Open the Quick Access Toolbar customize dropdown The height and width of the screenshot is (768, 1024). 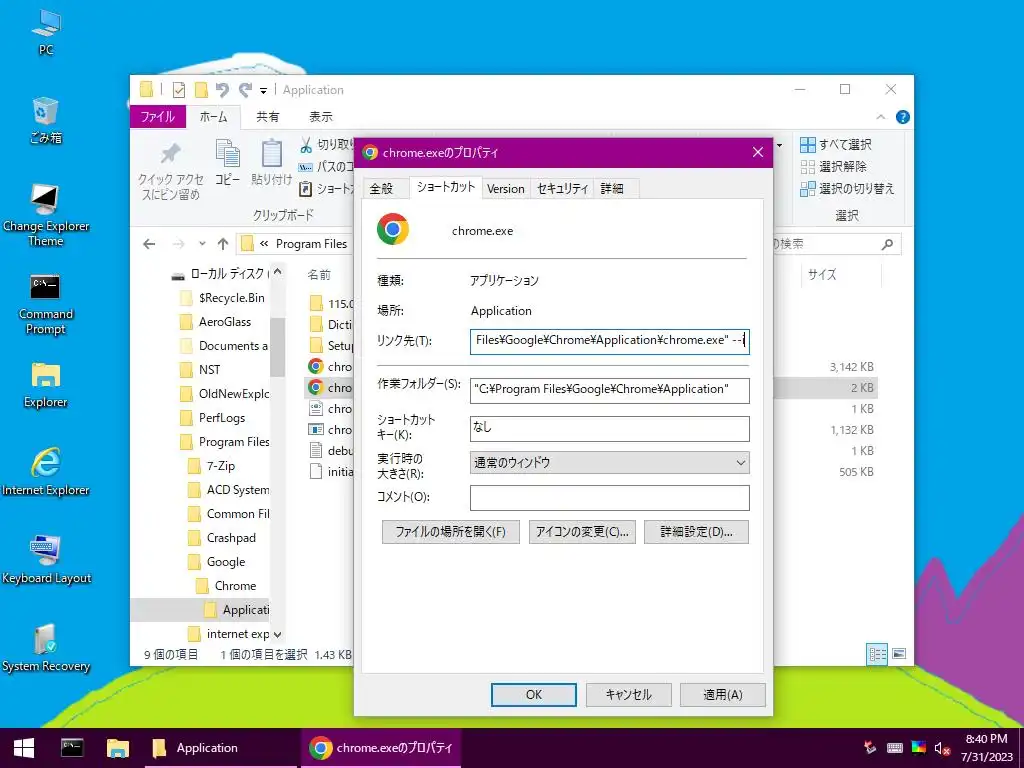(263, 90)
